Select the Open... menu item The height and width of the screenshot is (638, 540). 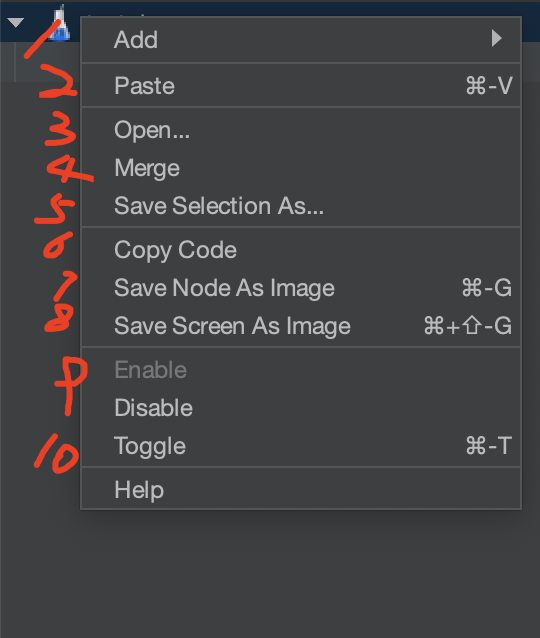(301, 130)
